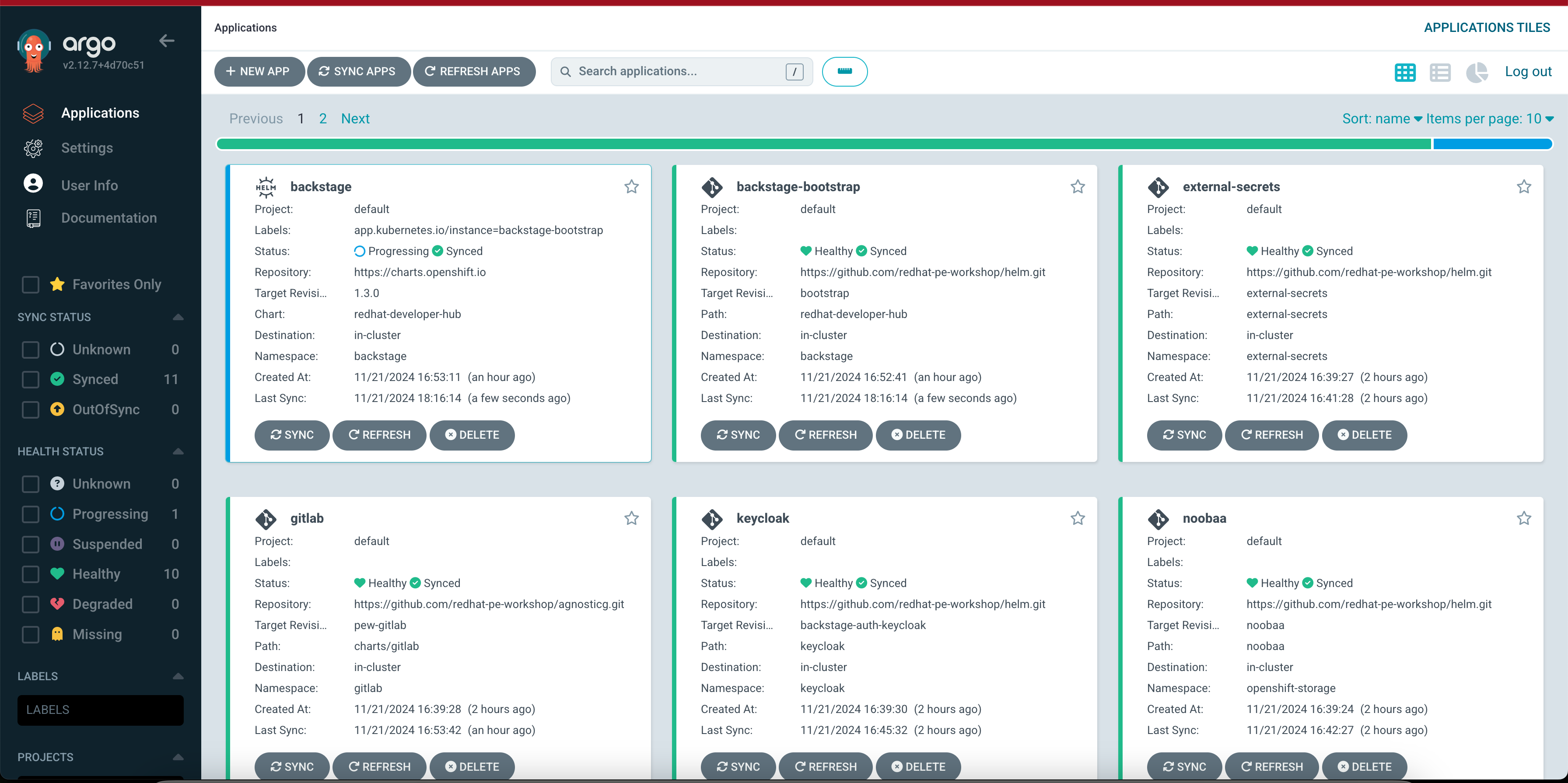Open the keycloak application title

763,519
